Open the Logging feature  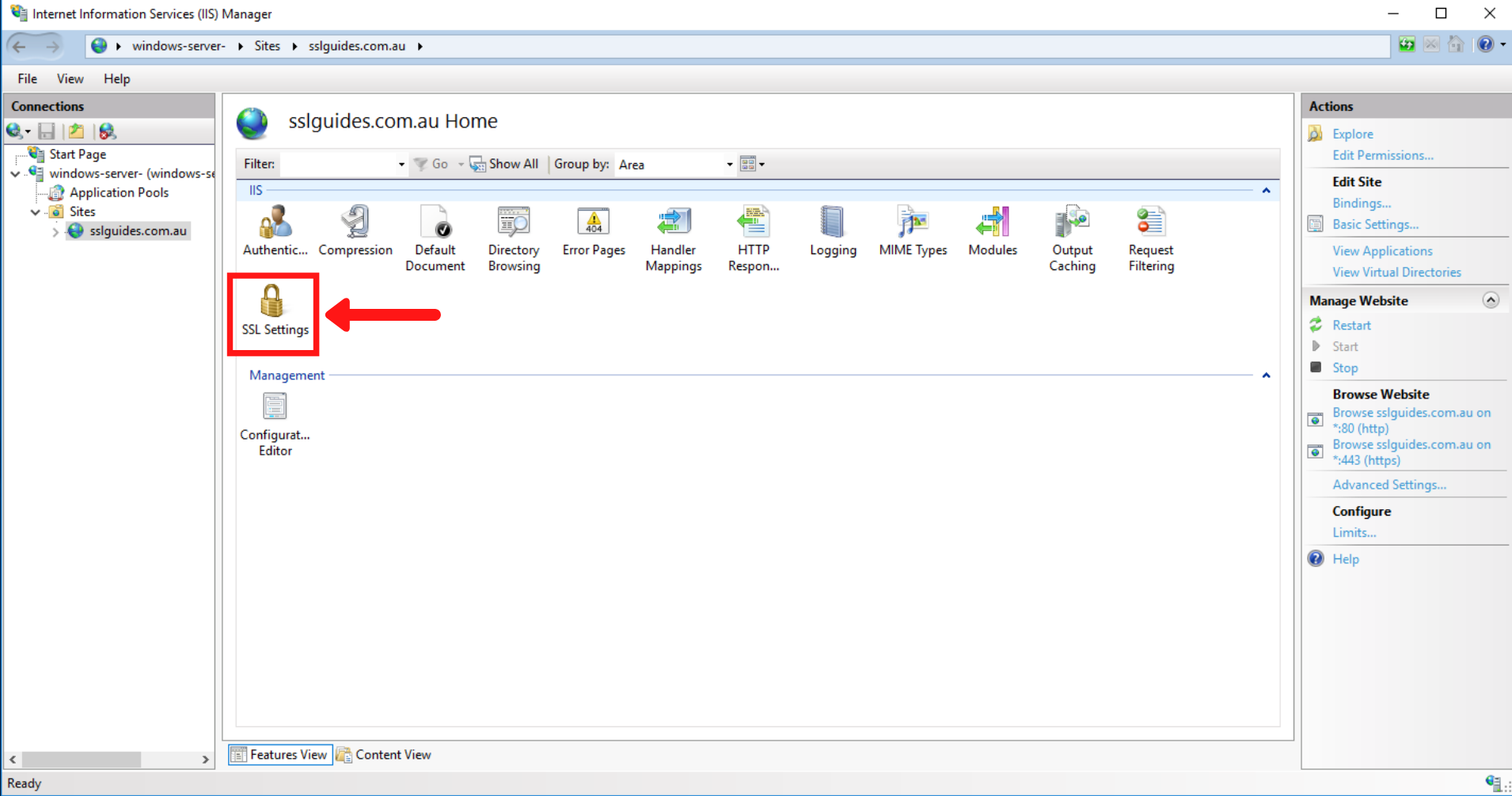[x=832, y=230]
